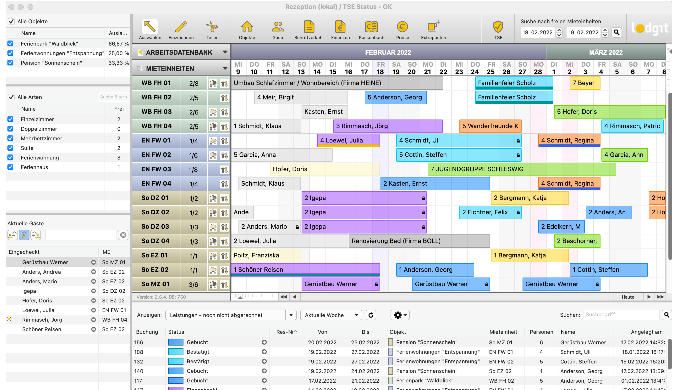The image size is (680, 390).
Task: Go back one step with the single-left arrow
Action: coord(295,297)
